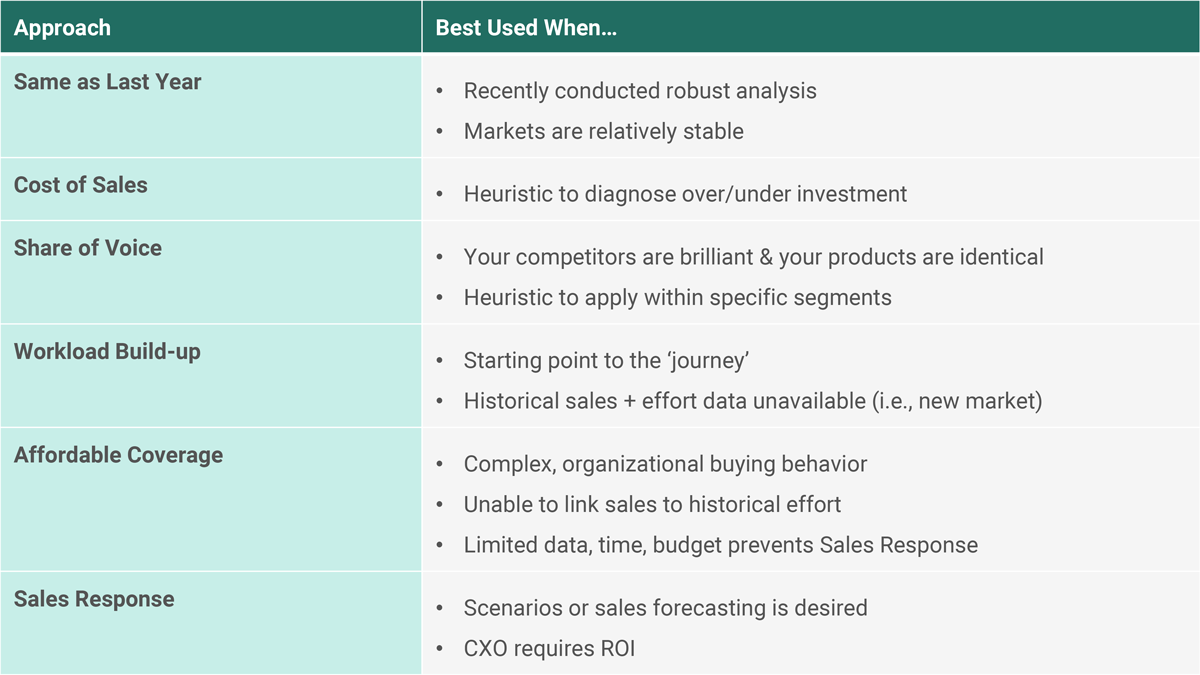
Task: Click Unable to link sales to historical effort
Action: point(652,504)
